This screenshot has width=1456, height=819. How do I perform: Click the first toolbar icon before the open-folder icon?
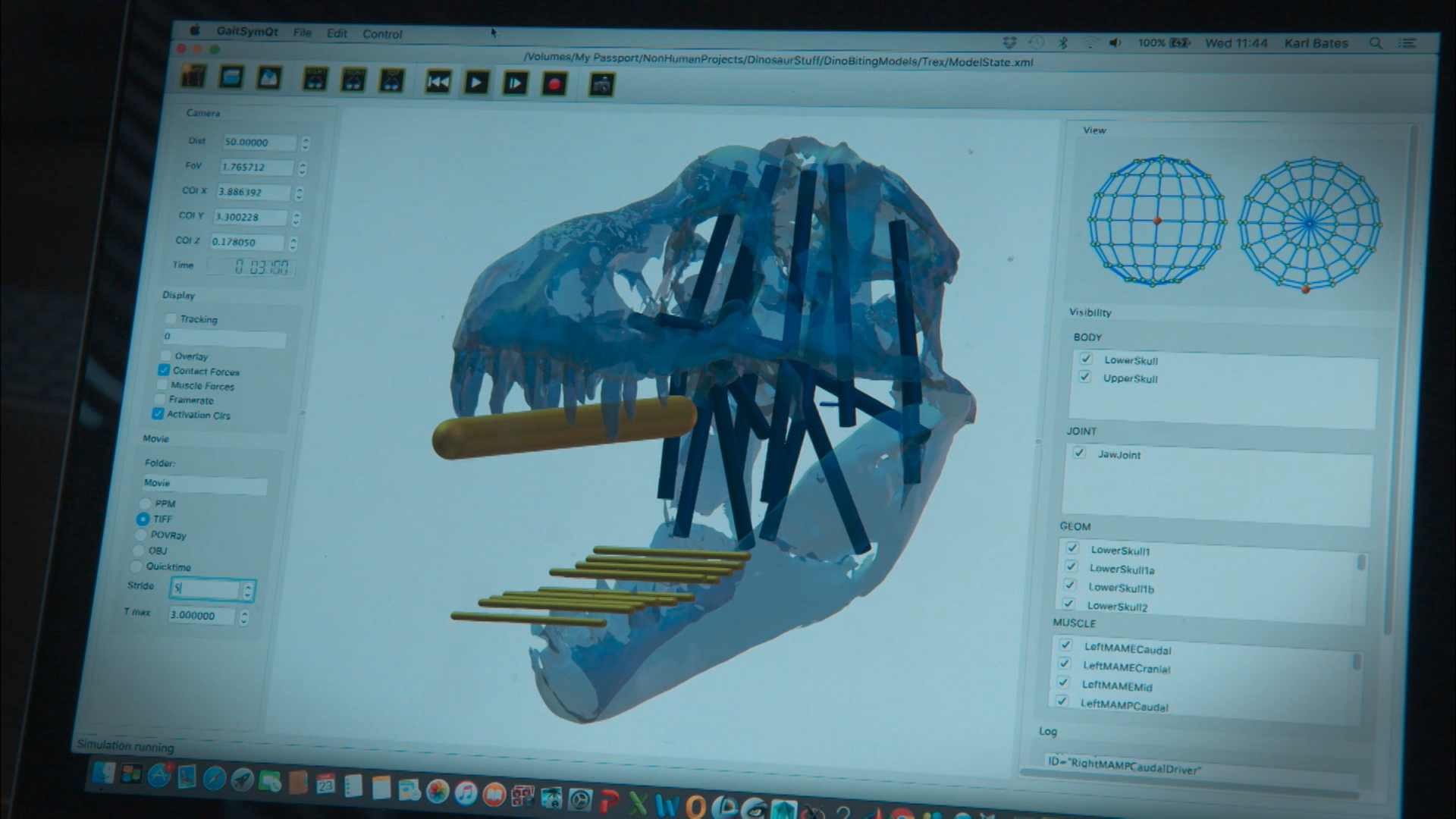[193, 76]
